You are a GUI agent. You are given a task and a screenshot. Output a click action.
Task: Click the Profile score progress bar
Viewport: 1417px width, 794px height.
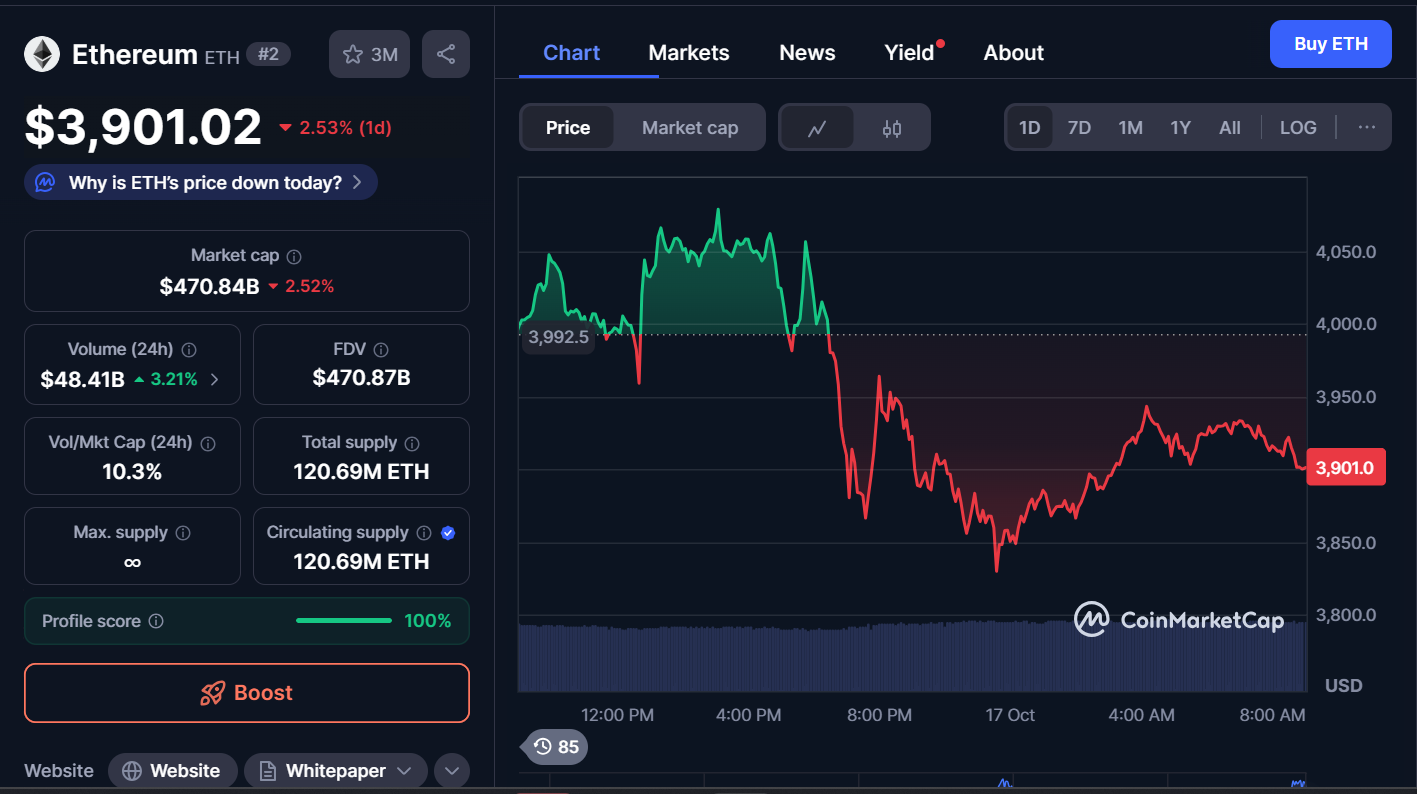click(x=344, y=621)
